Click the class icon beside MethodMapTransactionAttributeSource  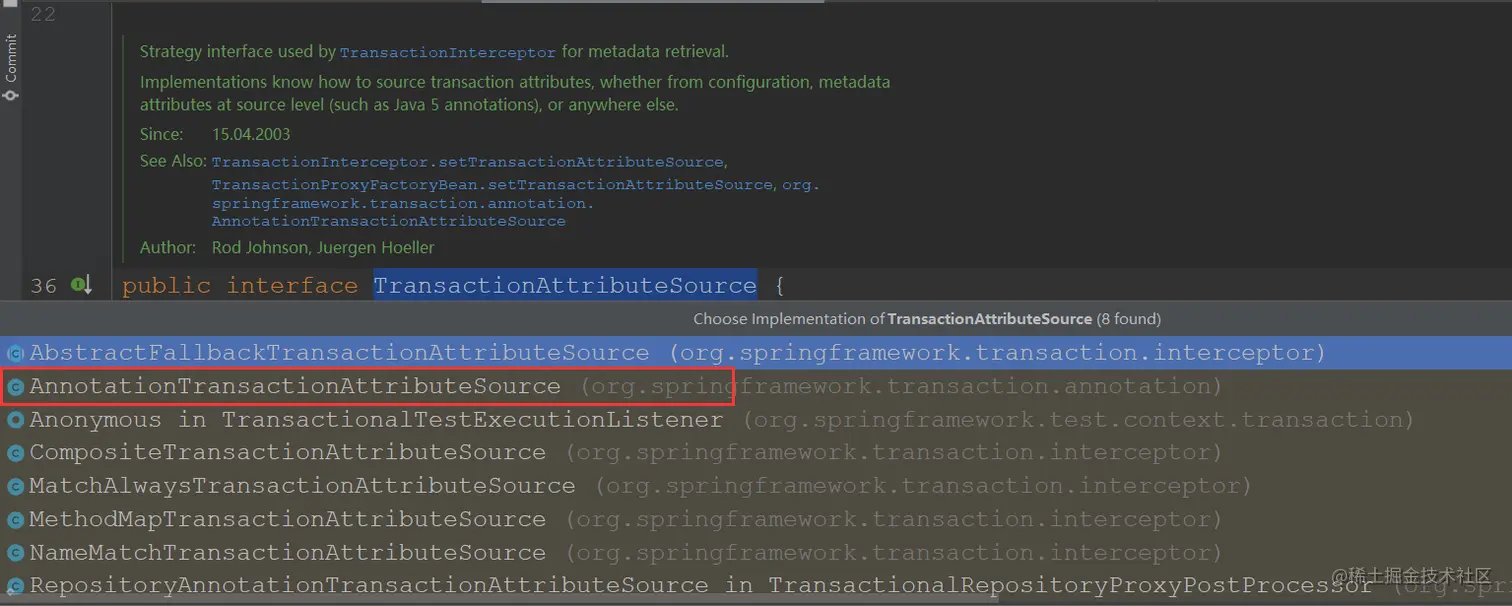coord(15,520)
